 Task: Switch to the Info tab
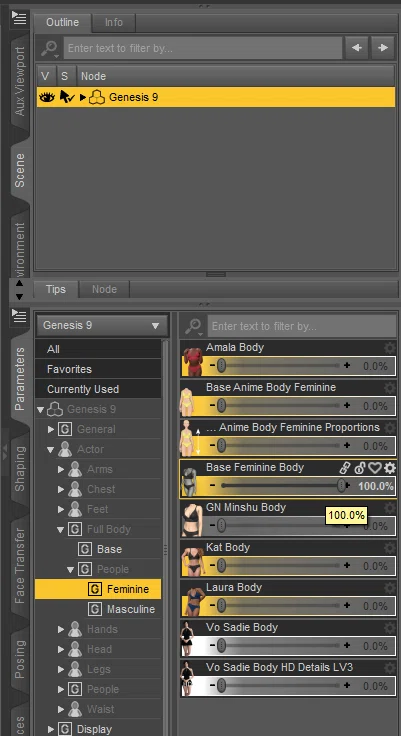(x=114, y=22)
